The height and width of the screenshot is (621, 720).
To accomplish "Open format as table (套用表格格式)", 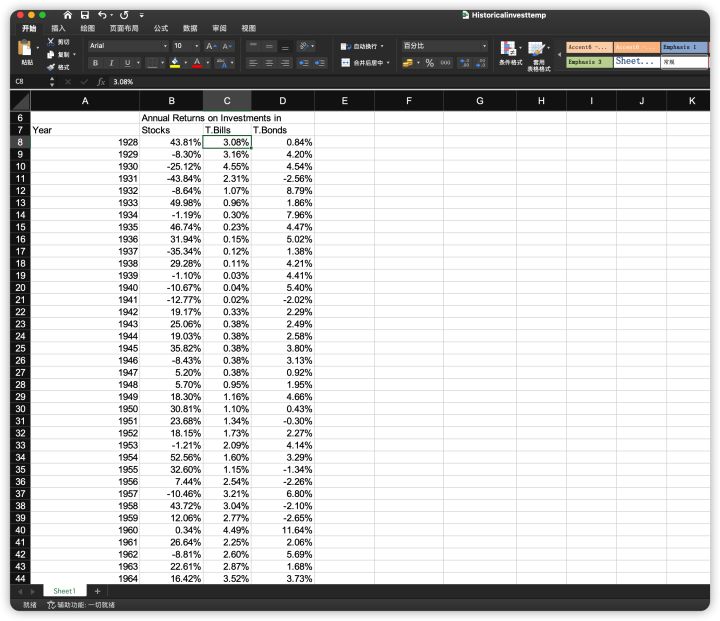I will coord(538,56).
